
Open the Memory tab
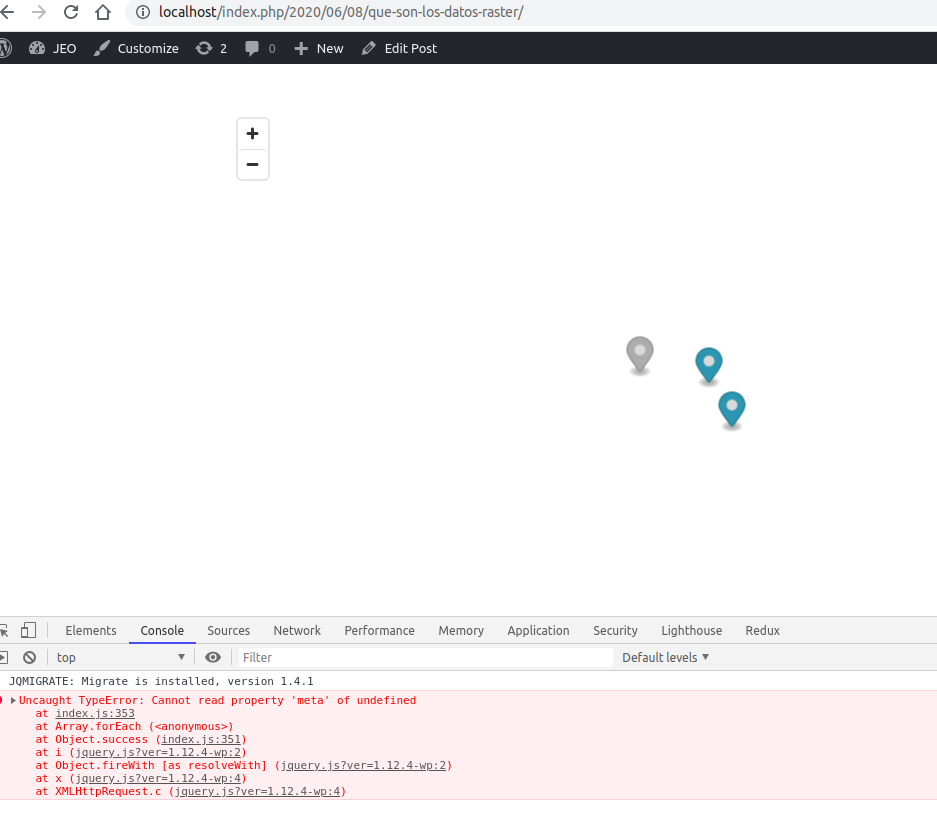461,631
